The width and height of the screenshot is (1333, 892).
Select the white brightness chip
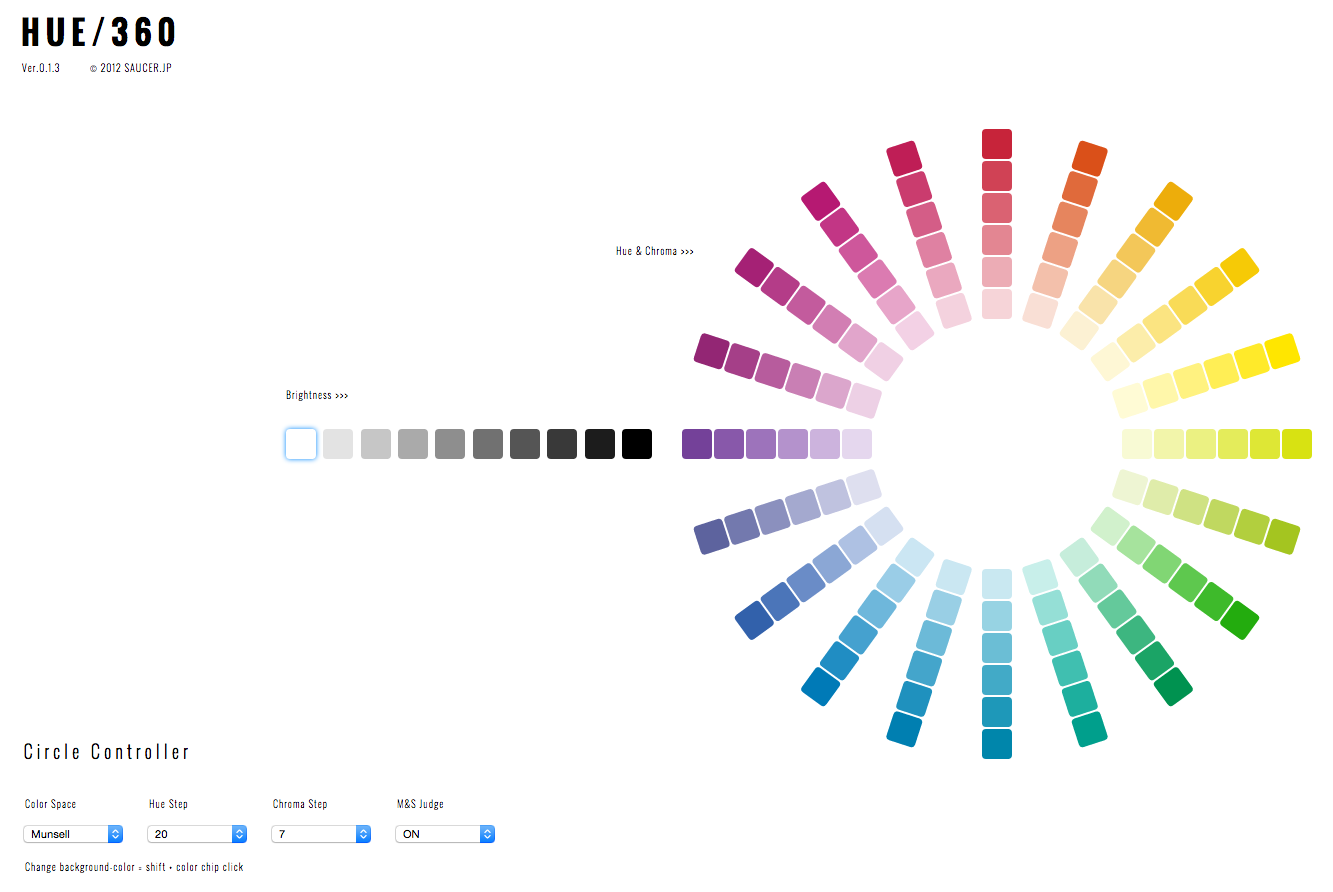click(301, 444)
